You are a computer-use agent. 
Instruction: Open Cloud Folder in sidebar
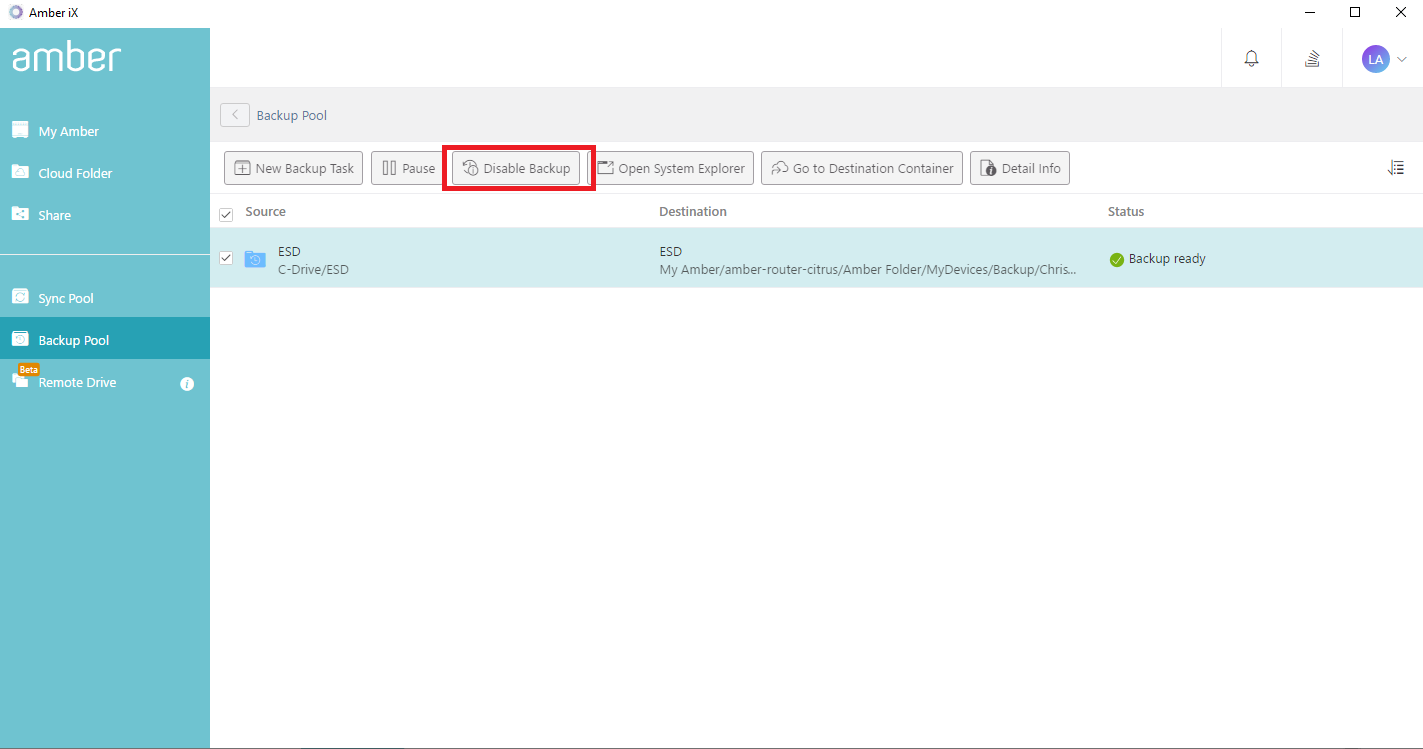(105, 173)
